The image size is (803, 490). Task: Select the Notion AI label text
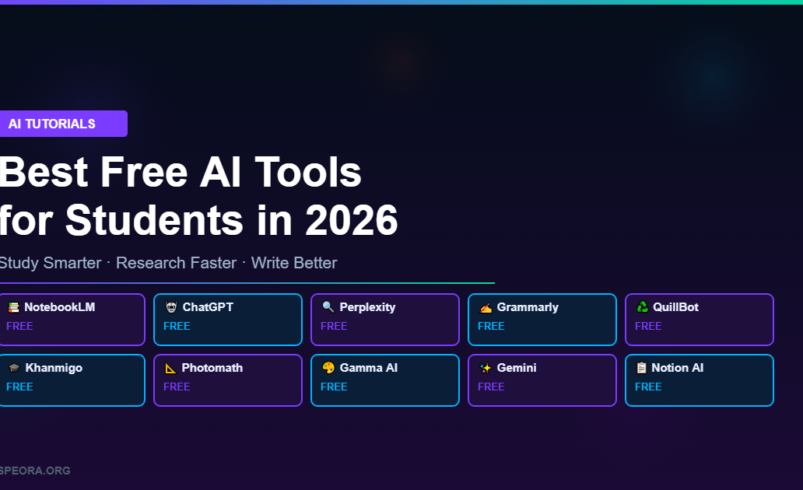click(x=678, y=368)
